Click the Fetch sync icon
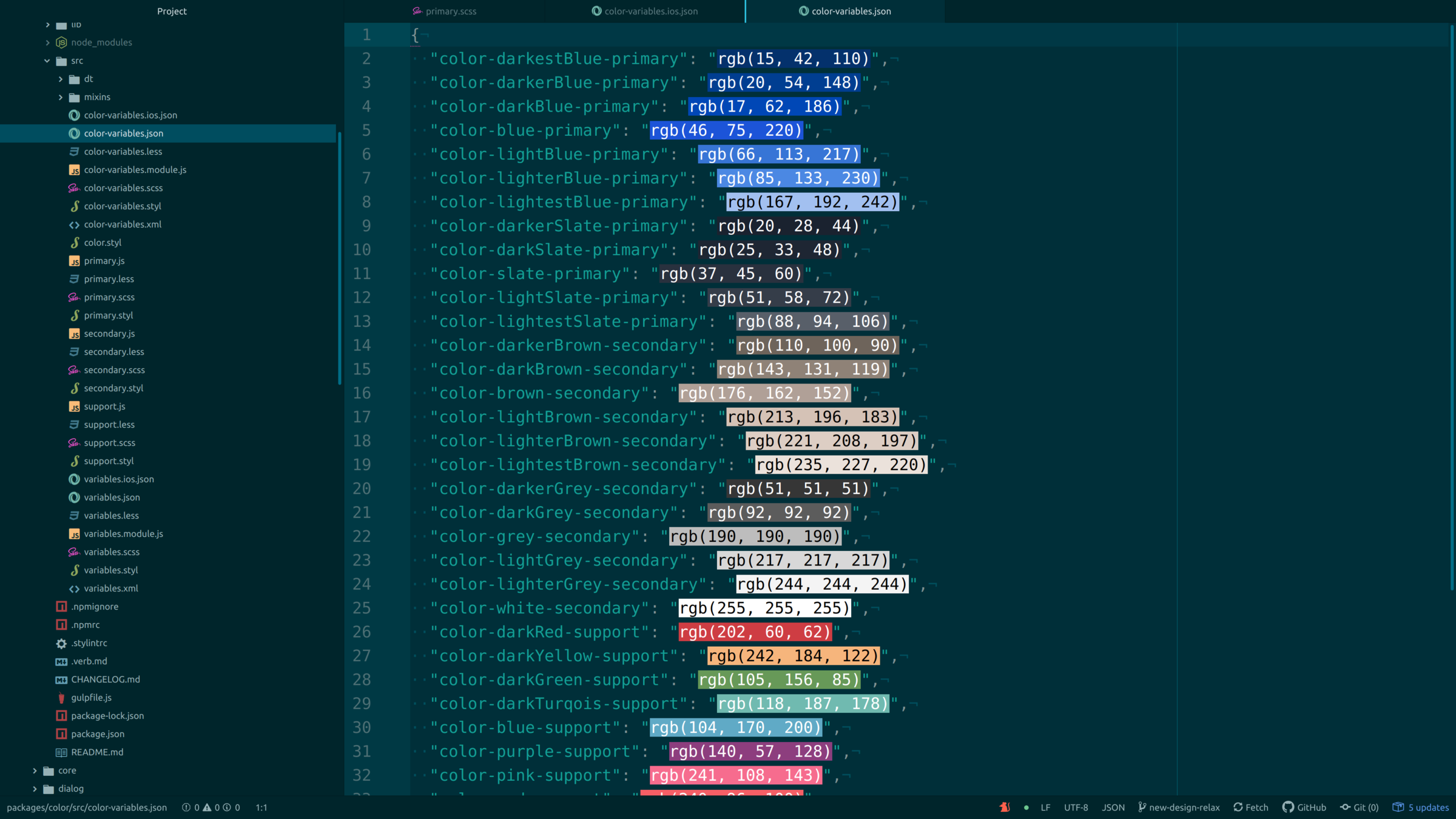The width and height of the screenshot is (1456, 819). click(x=1238, y=807)
